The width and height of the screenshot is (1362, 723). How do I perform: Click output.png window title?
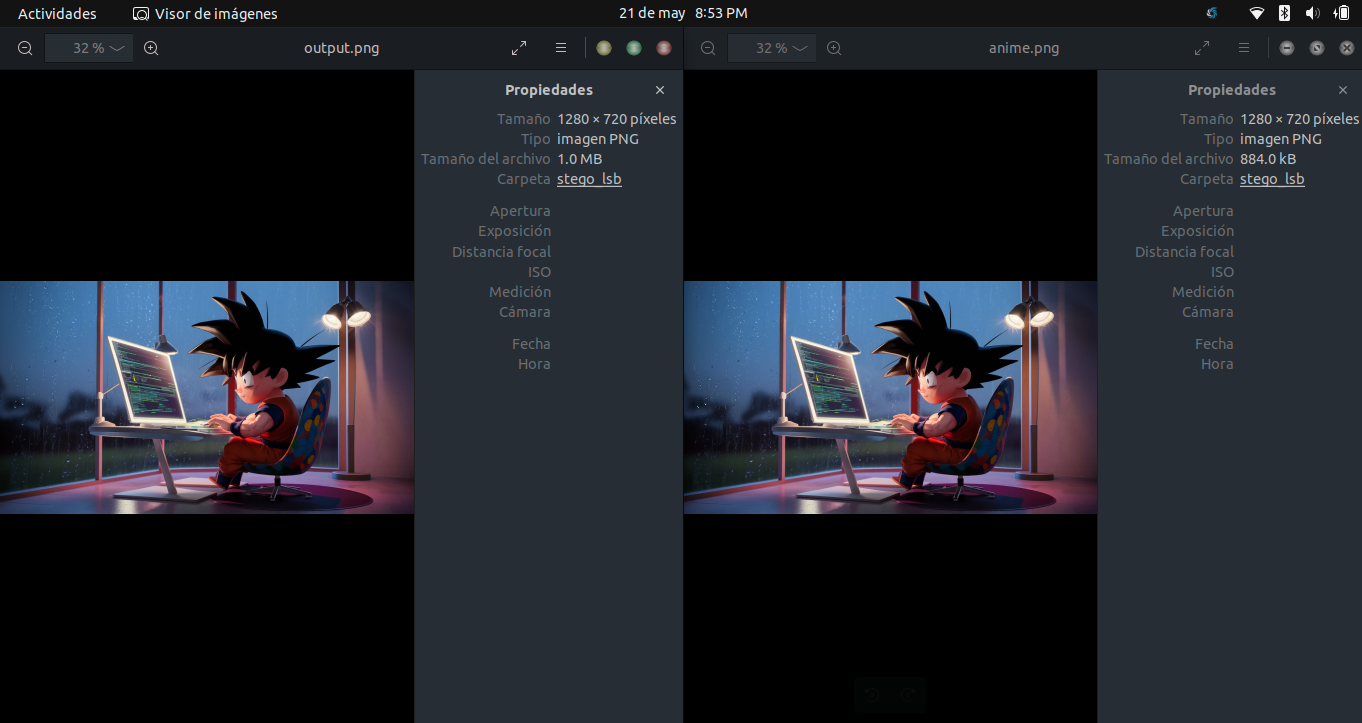pos(342,48)
